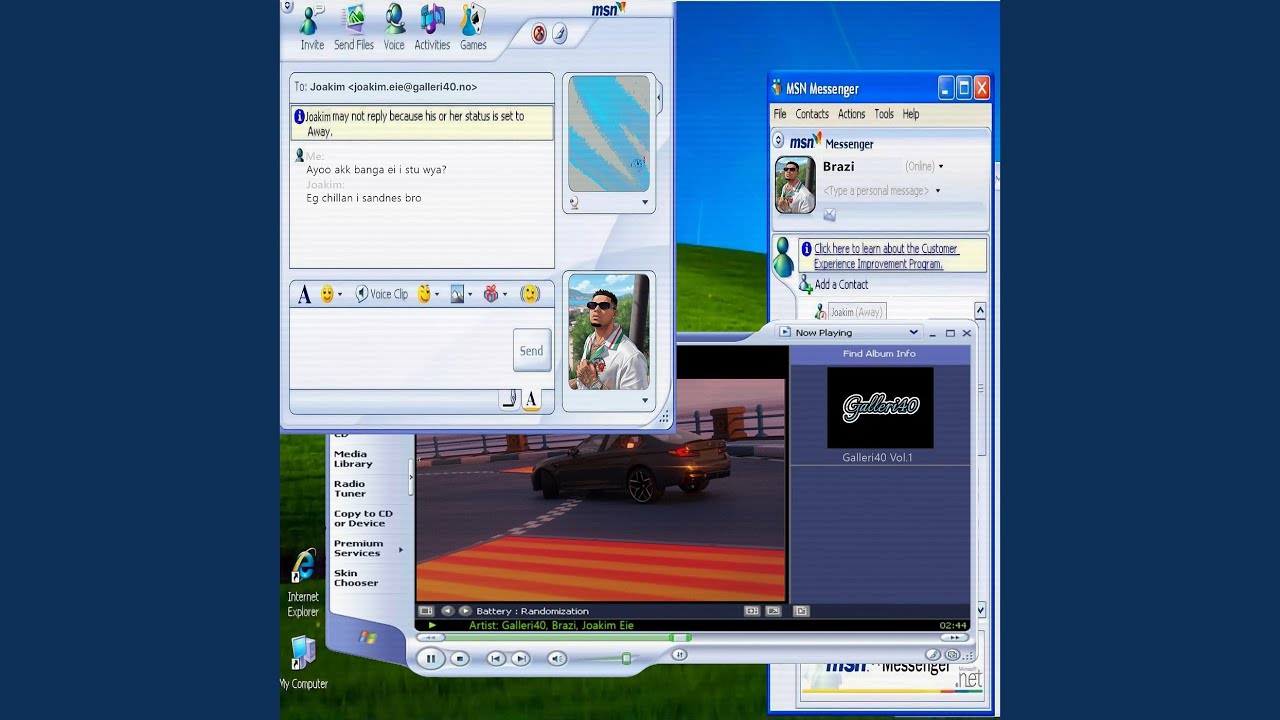This screenshot has width=1280, height=720.
Task: Open the Contacts menu
Action: tap(812, 114)
